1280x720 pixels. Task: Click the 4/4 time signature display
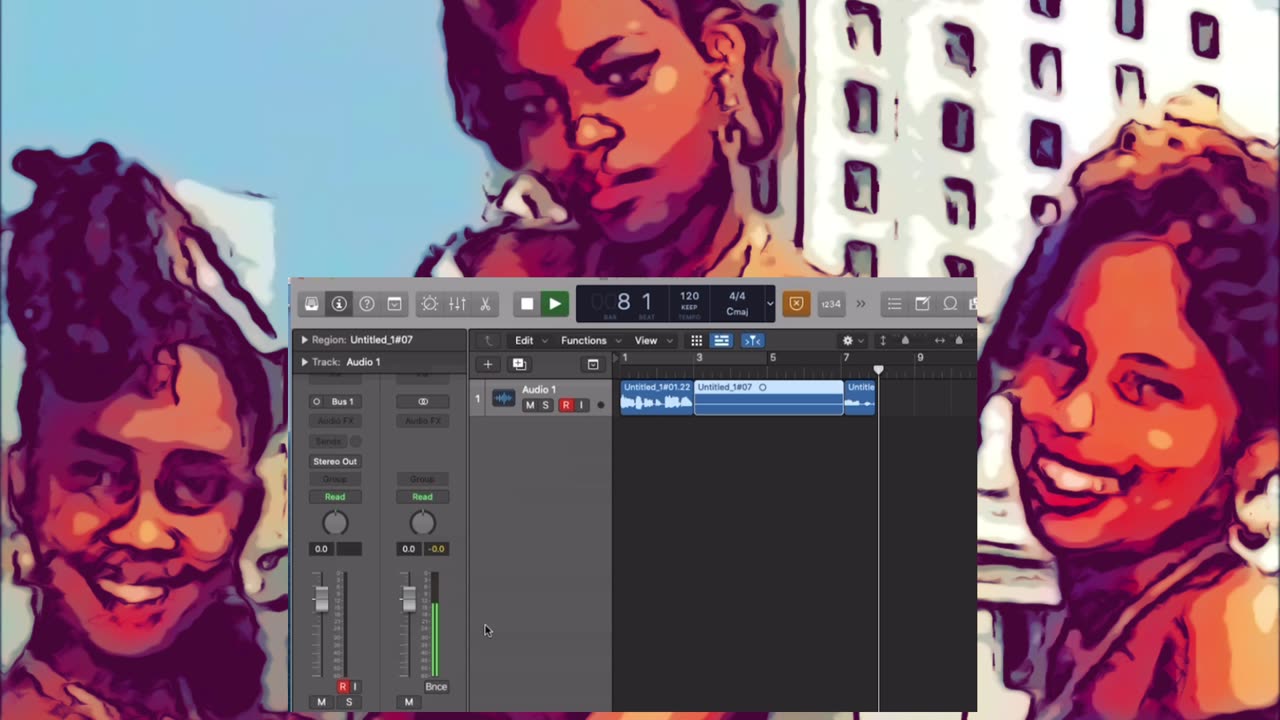click(x=737, y=296)
